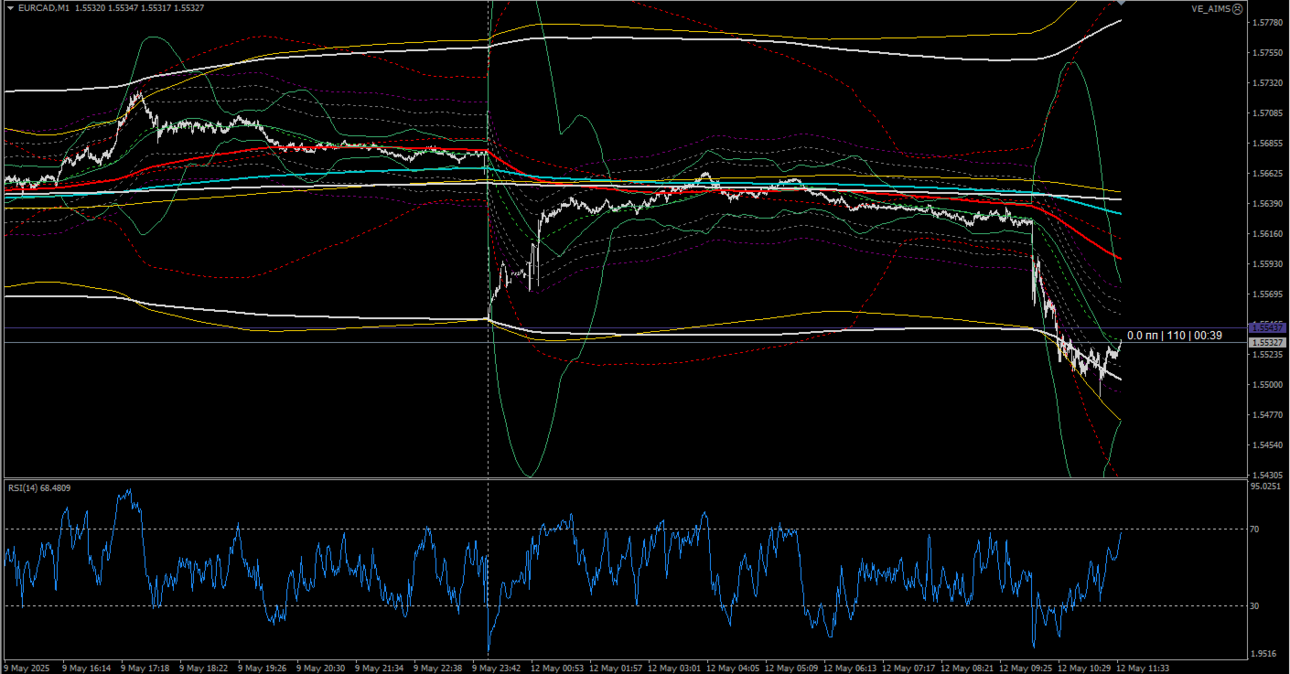Click the 12 May 03:01 time label
This screenshot has height=674, width=1290.
click(675, 667)
